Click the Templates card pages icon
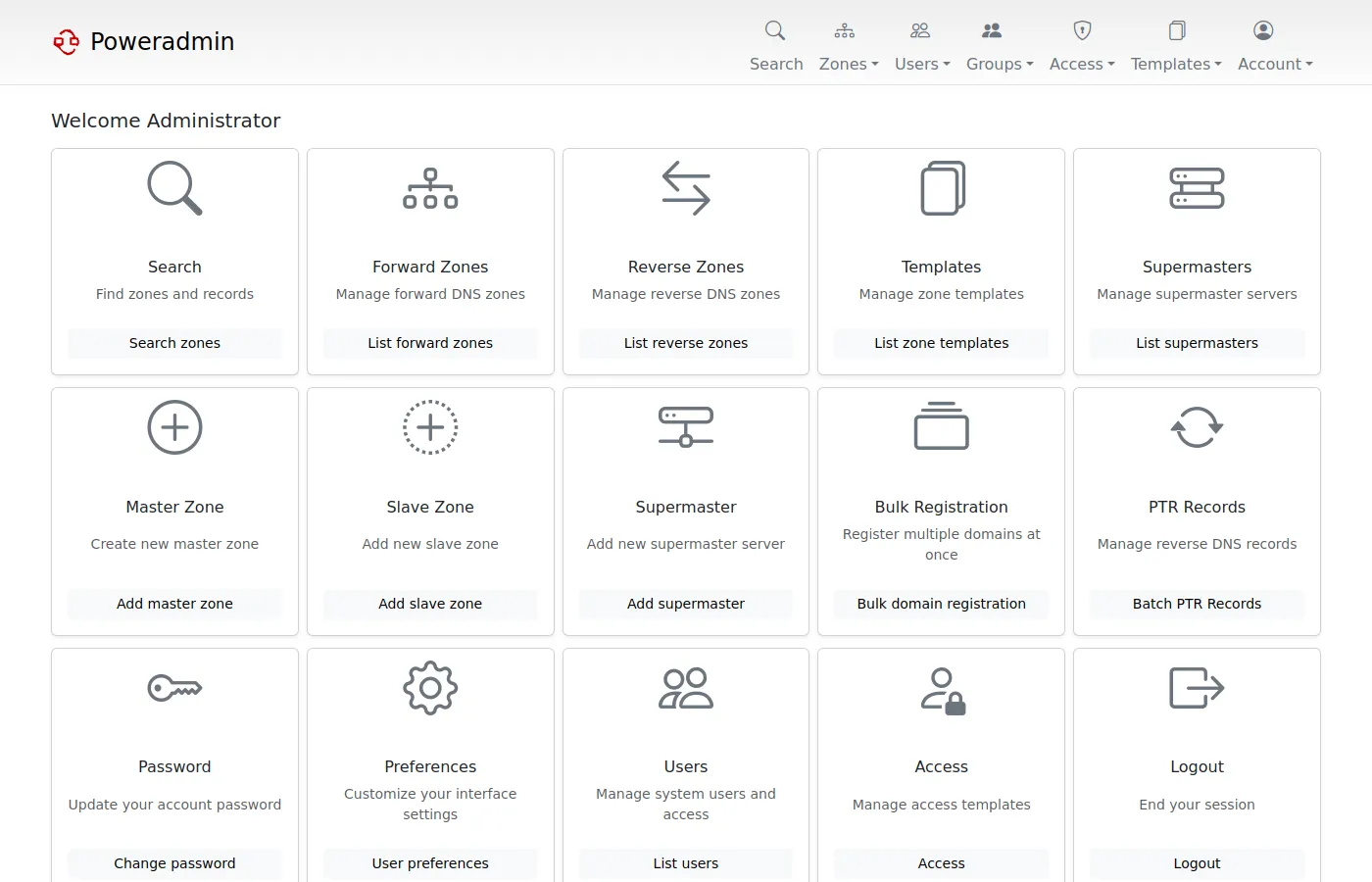1372x882 pixels. [942, 188]
